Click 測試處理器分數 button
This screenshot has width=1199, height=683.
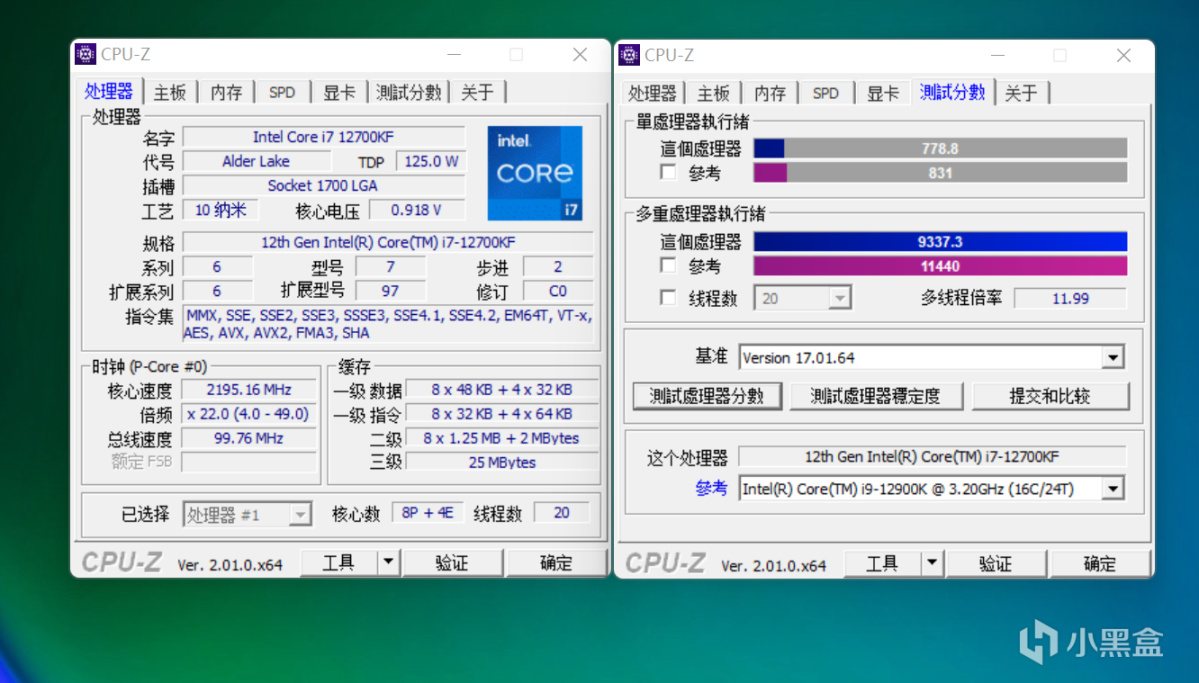(x=707, y=396)
